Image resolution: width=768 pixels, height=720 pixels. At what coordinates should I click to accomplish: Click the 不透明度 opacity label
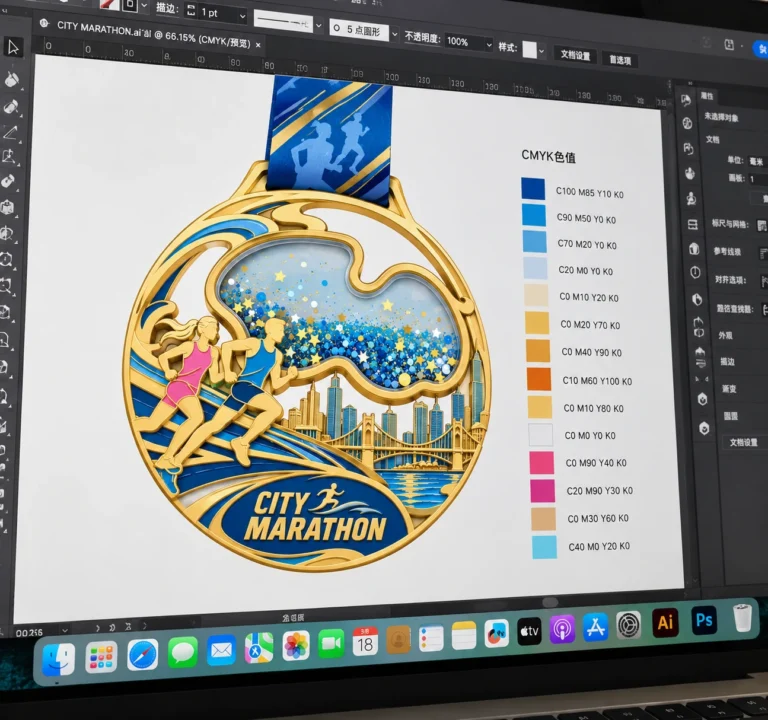coord(422,37)
